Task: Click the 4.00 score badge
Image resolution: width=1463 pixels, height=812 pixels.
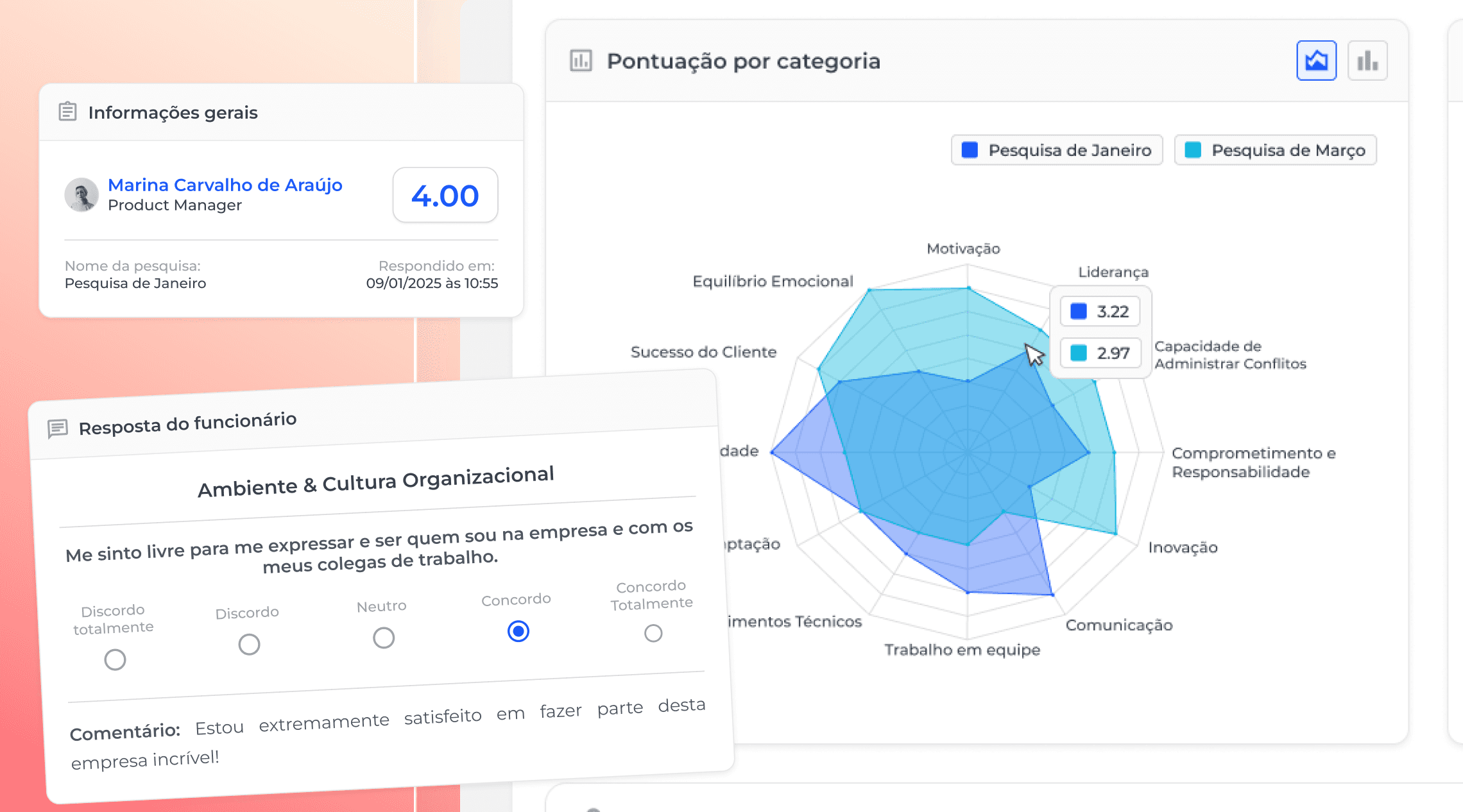Action: pyautogui.click(x=445, y=196)
